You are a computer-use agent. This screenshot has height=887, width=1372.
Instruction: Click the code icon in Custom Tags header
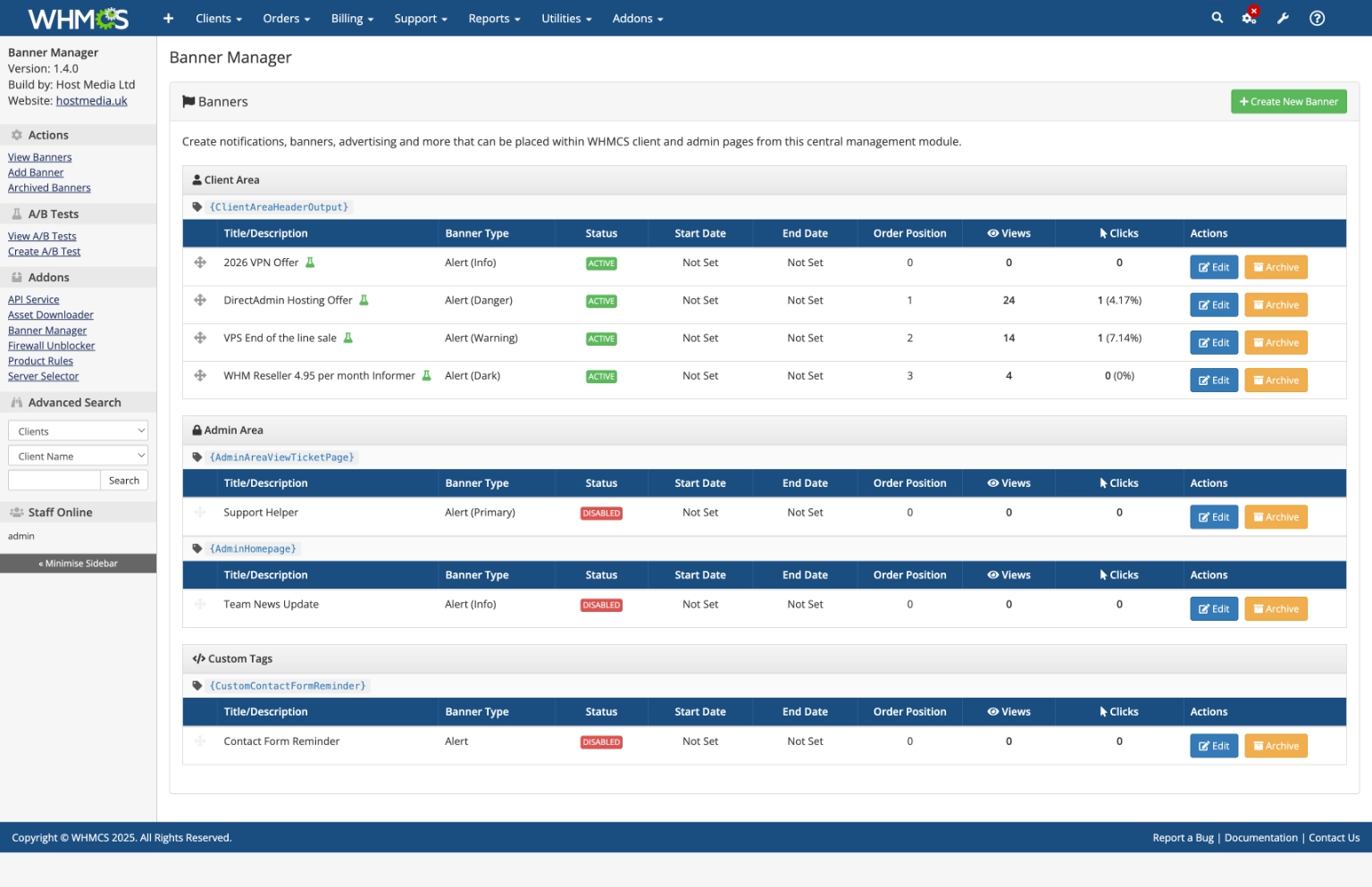[198, 658]
